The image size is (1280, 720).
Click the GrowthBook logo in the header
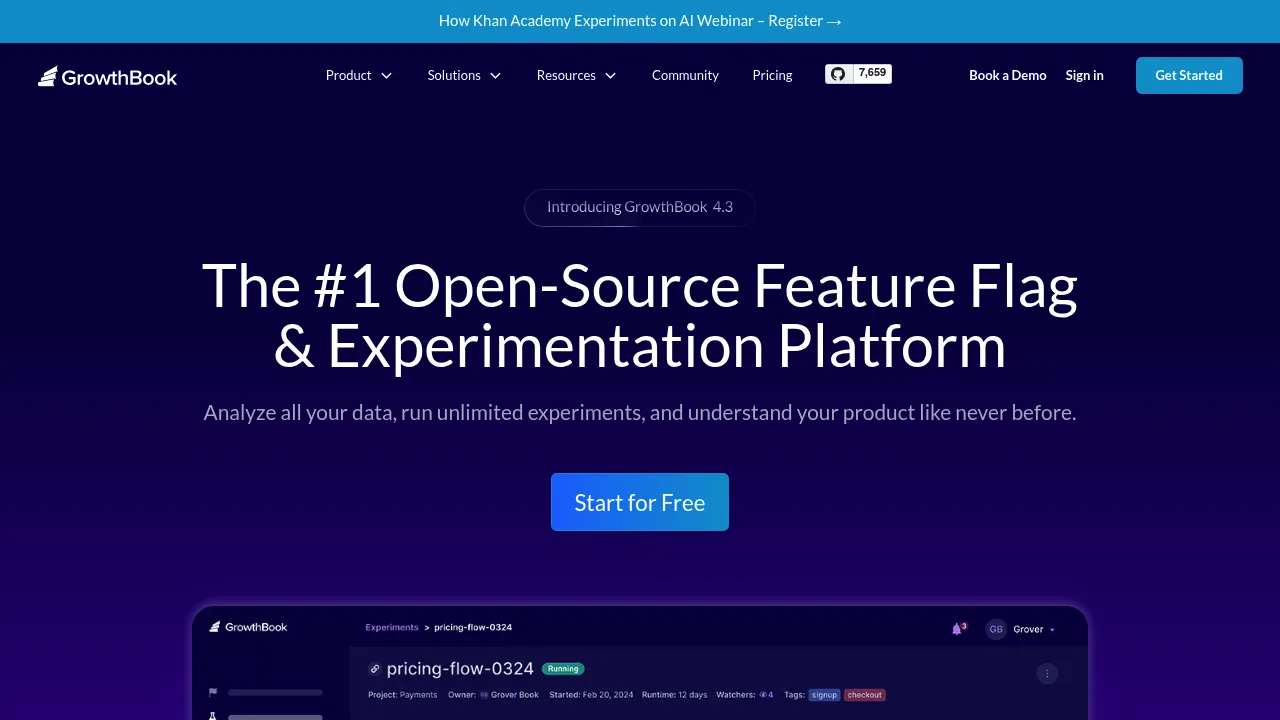point(108,76)
